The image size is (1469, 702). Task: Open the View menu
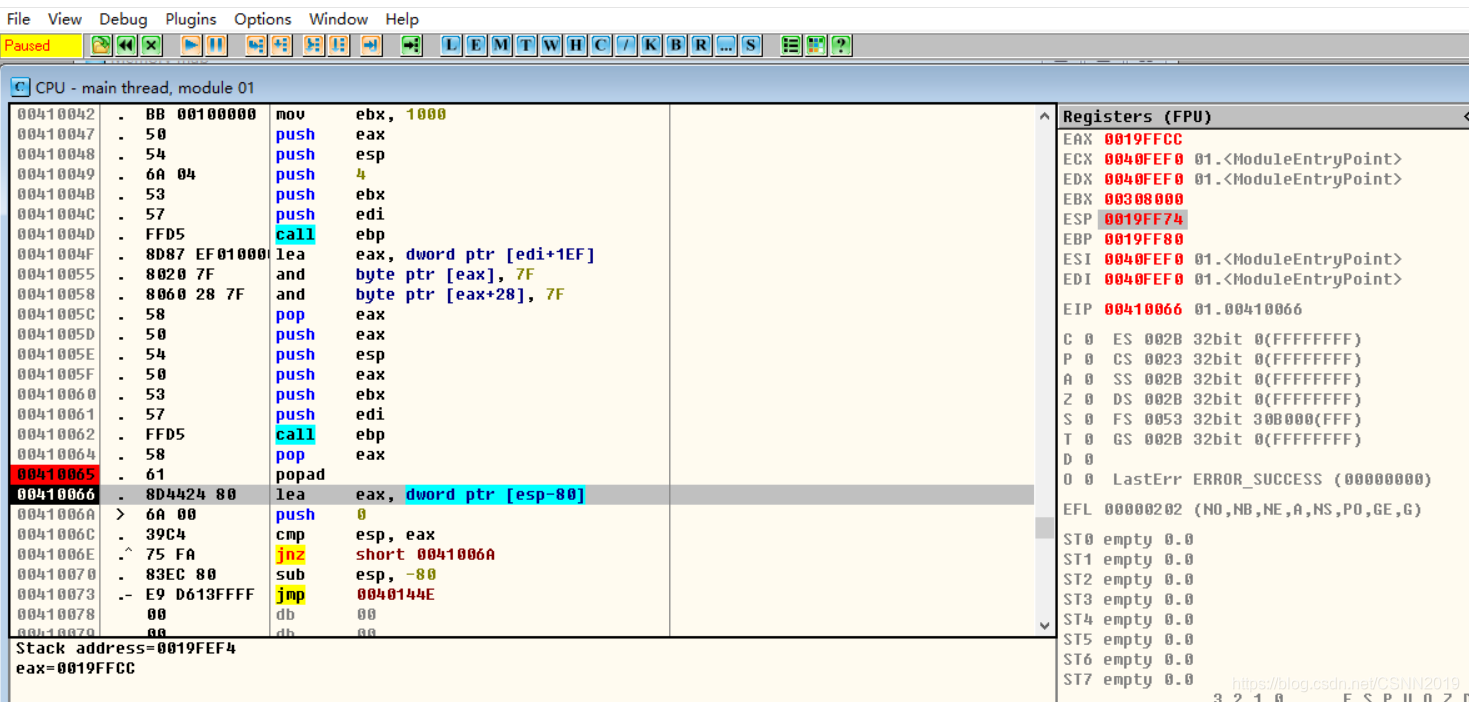click(65, 19)
